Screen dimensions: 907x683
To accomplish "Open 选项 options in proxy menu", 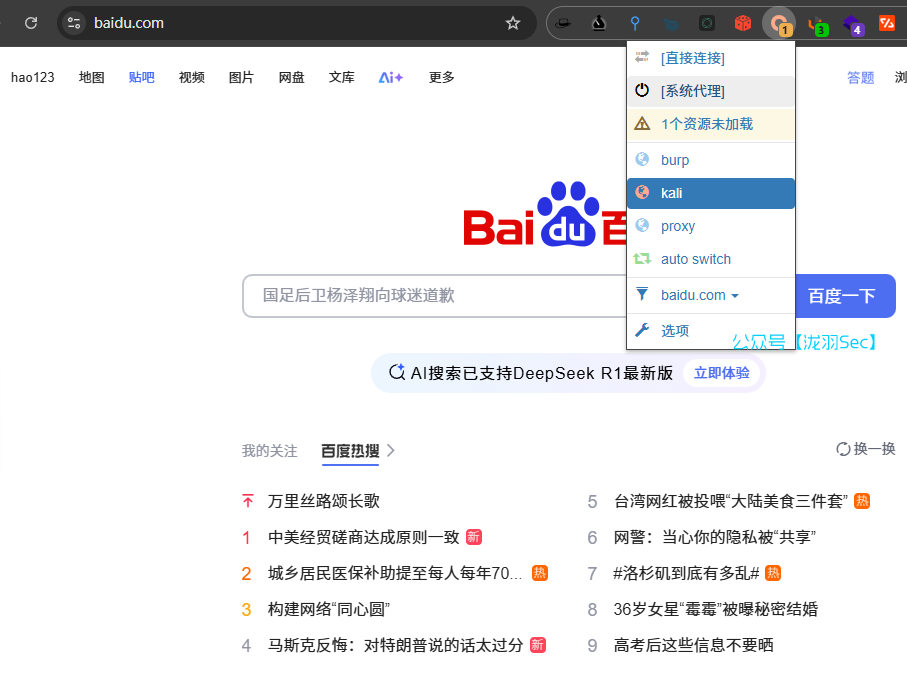I will pyautogui.click(x=674, y=330).
